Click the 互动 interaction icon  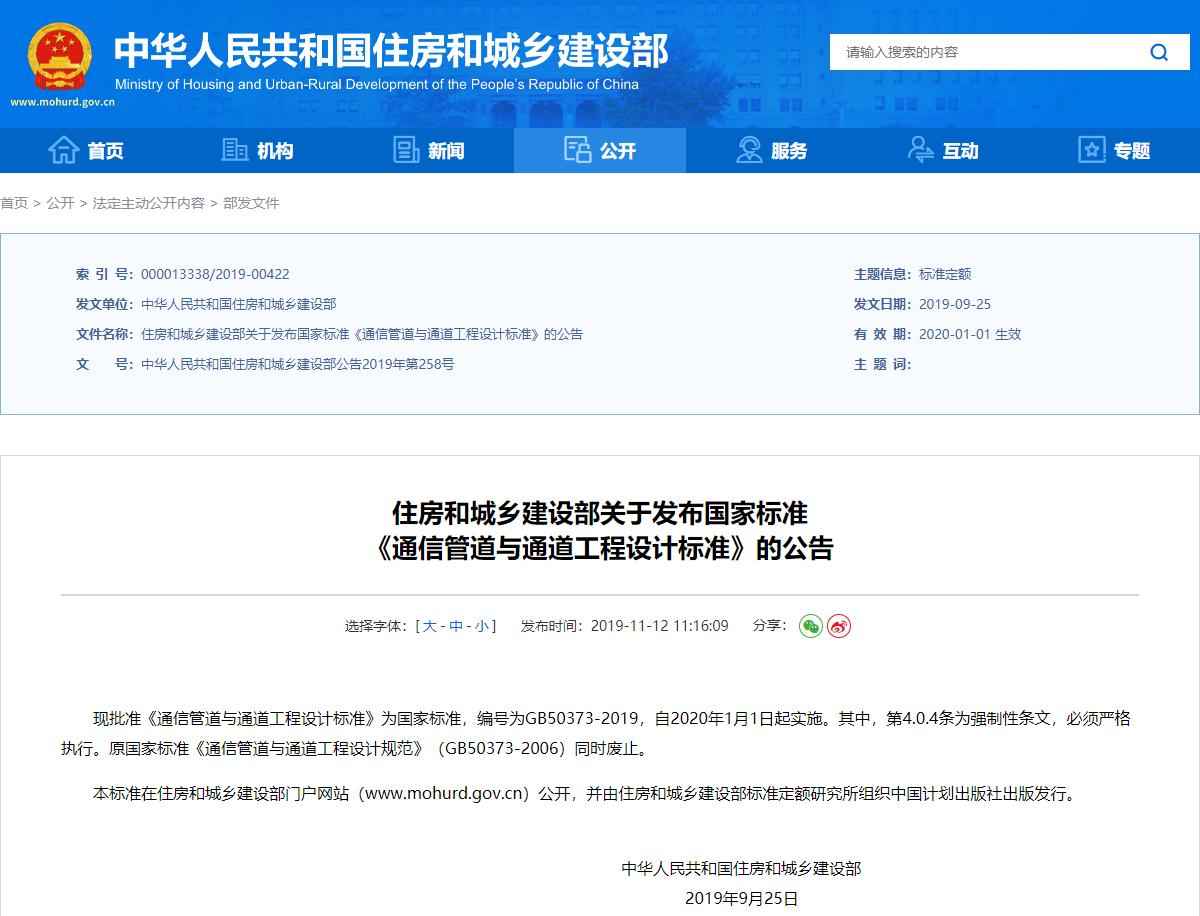[921, 150]
